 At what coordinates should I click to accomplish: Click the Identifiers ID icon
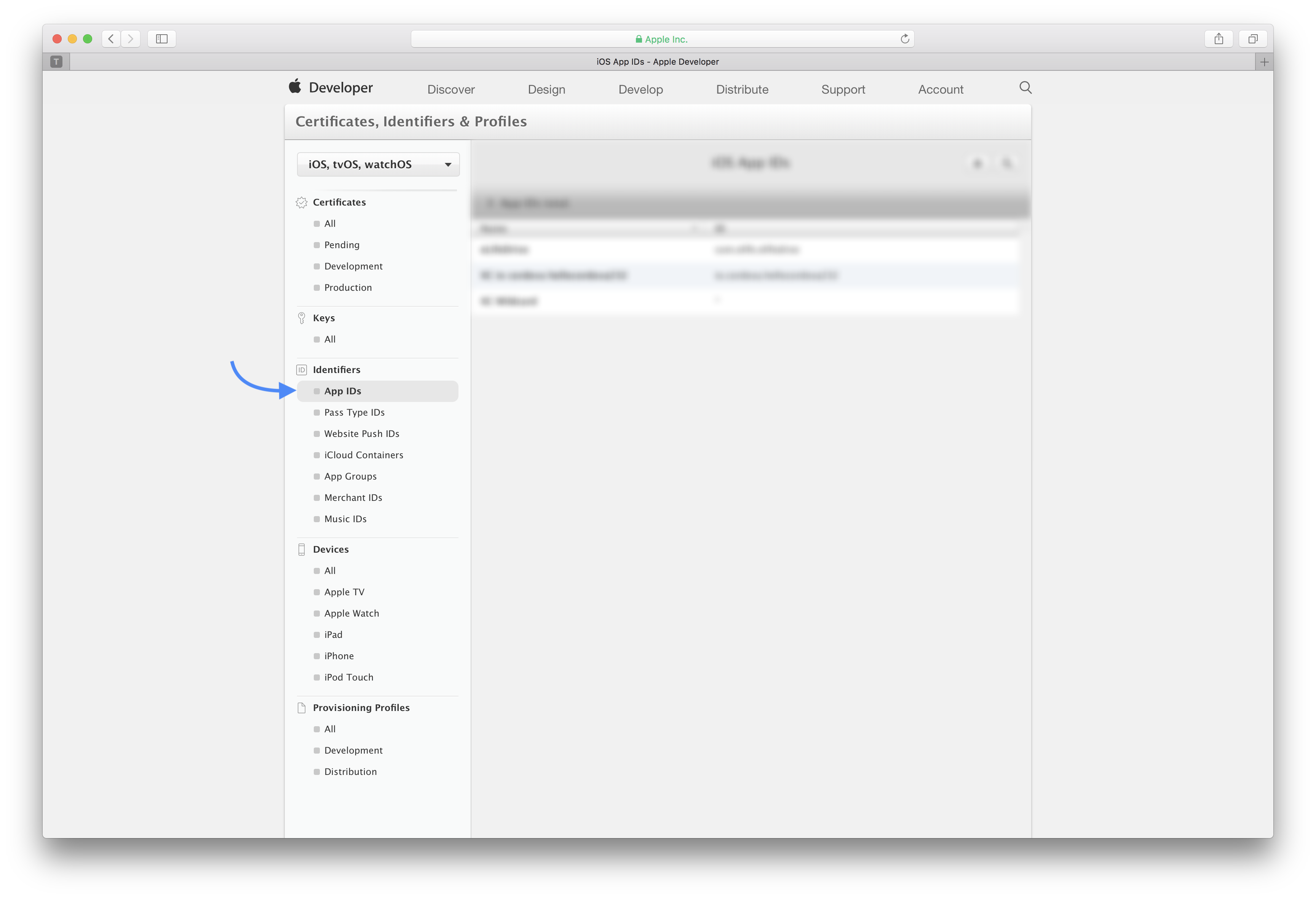coord(301,370)
